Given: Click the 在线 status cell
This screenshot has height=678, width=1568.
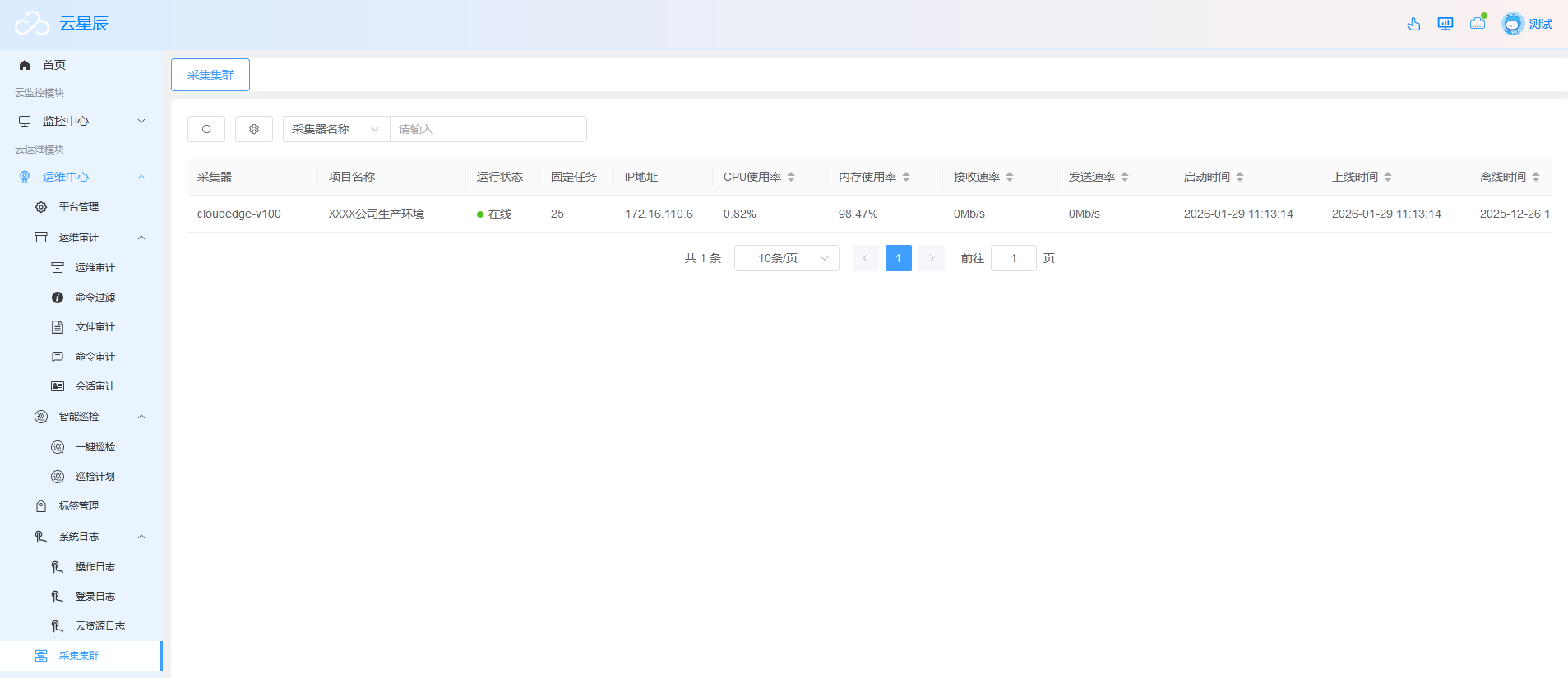Looking at the screenshot, I should [x=494, y=214].
